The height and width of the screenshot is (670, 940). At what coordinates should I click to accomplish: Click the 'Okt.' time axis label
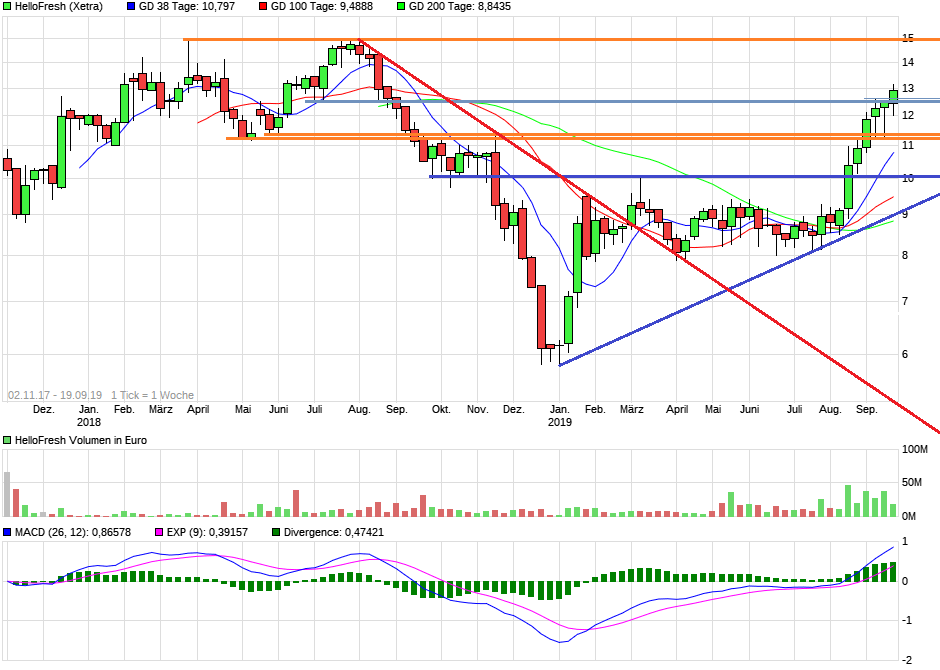tap(441, 410)
